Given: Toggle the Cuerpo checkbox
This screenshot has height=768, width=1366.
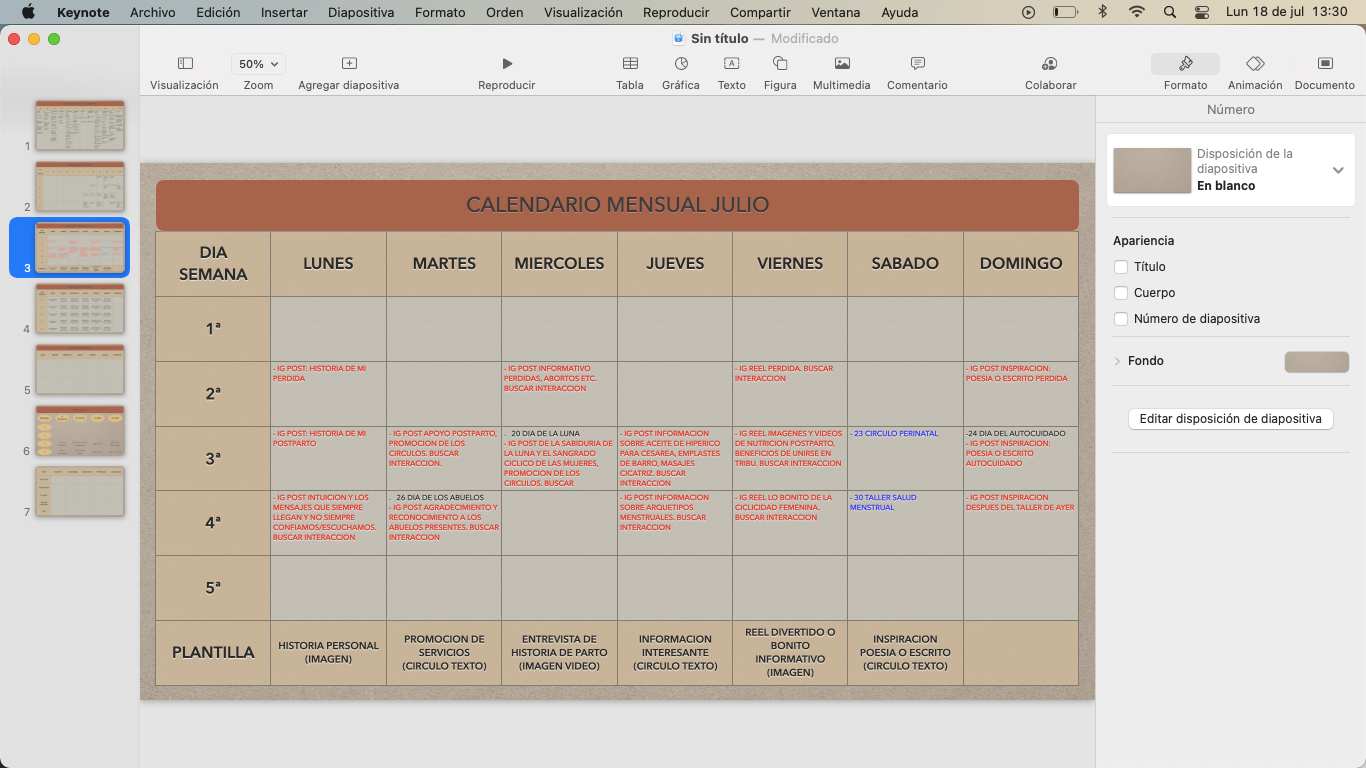Looking at the screenshot, I should 1121,293.
